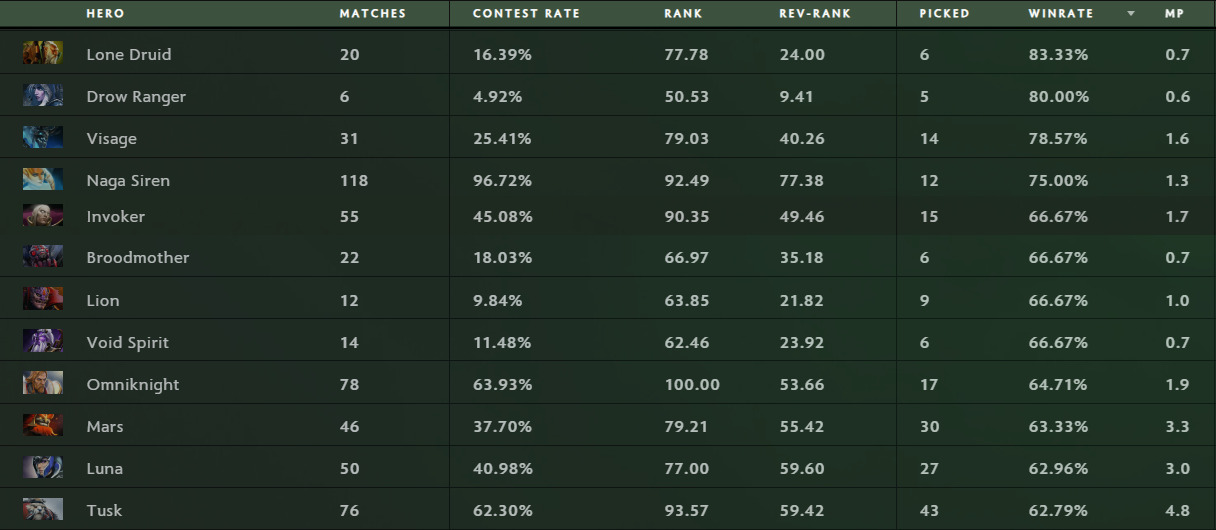1216x530 pixels.
Task: Sort heroes by Rev-Rank header
Action: (814, 14)
